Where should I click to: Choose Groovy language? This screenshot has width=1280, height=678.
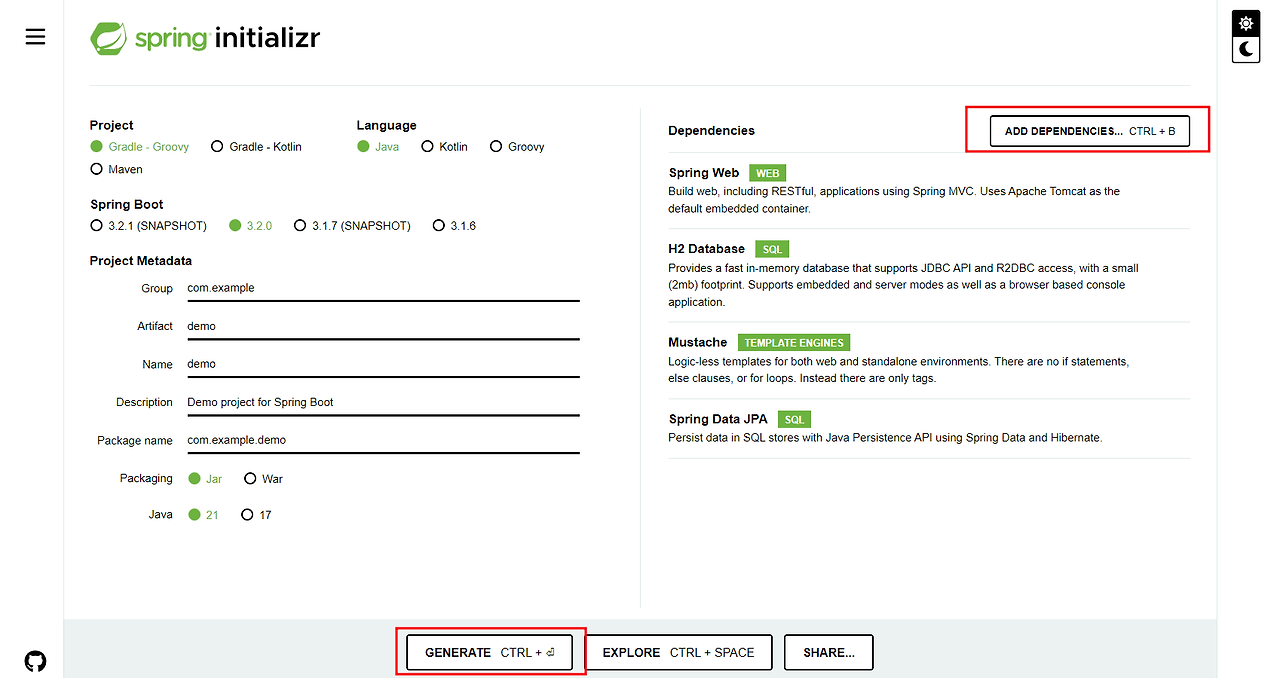(x=517, y=147)
